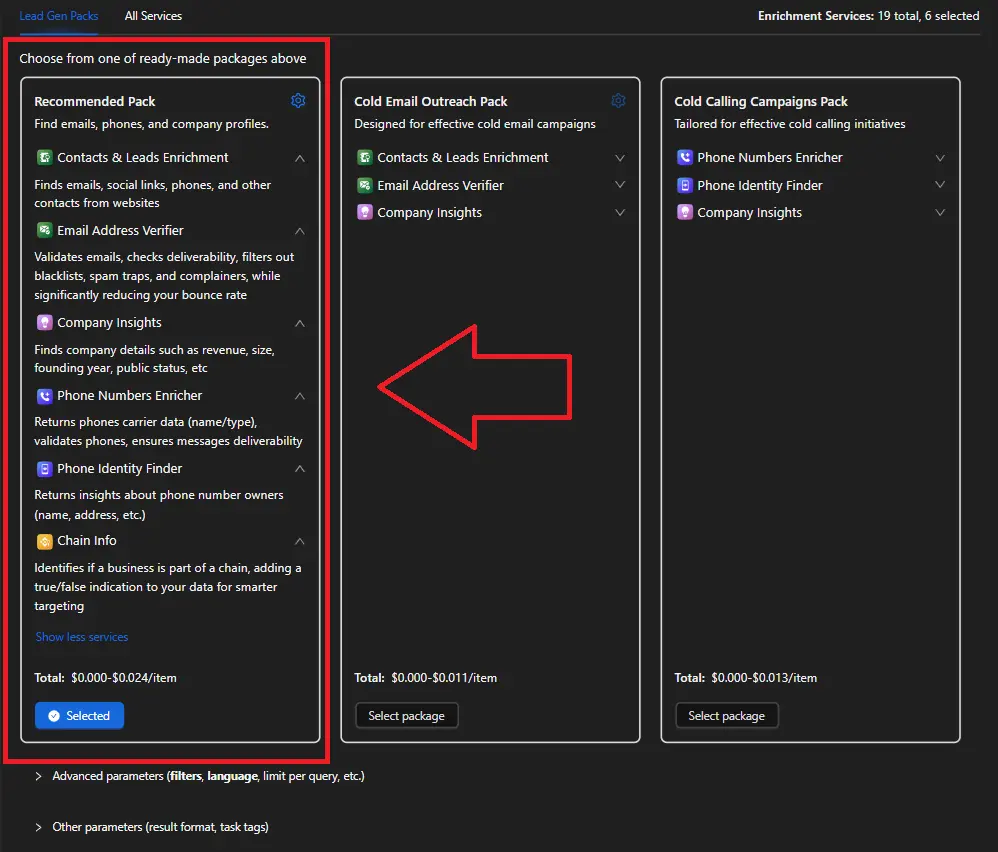Click Contacts & Leads Enrichment icon in Recommended Pack
The image size is (998, 852).
44,158
